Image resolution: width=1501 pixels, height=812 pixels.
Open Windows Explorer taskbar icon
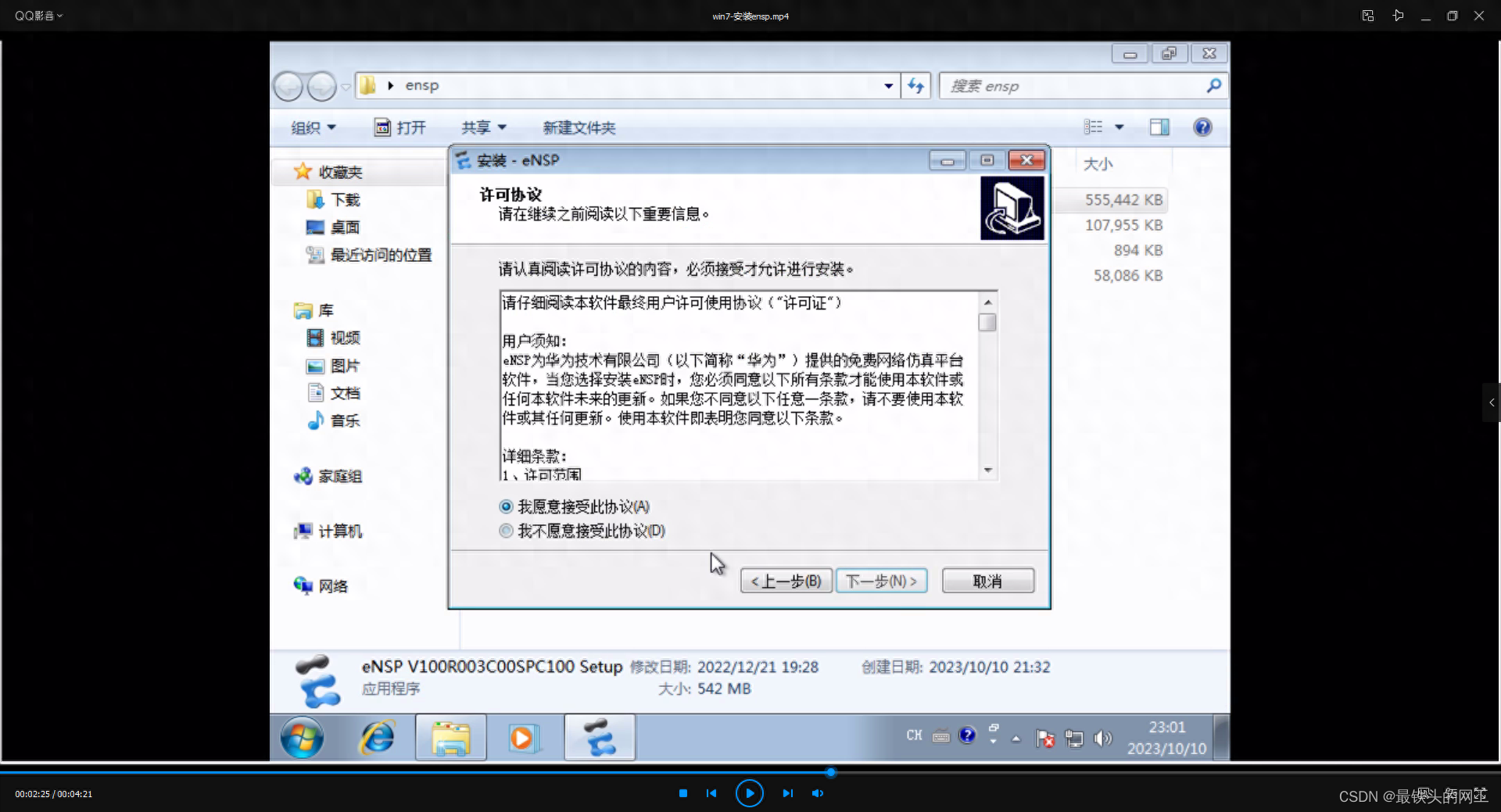pos(451,737)
